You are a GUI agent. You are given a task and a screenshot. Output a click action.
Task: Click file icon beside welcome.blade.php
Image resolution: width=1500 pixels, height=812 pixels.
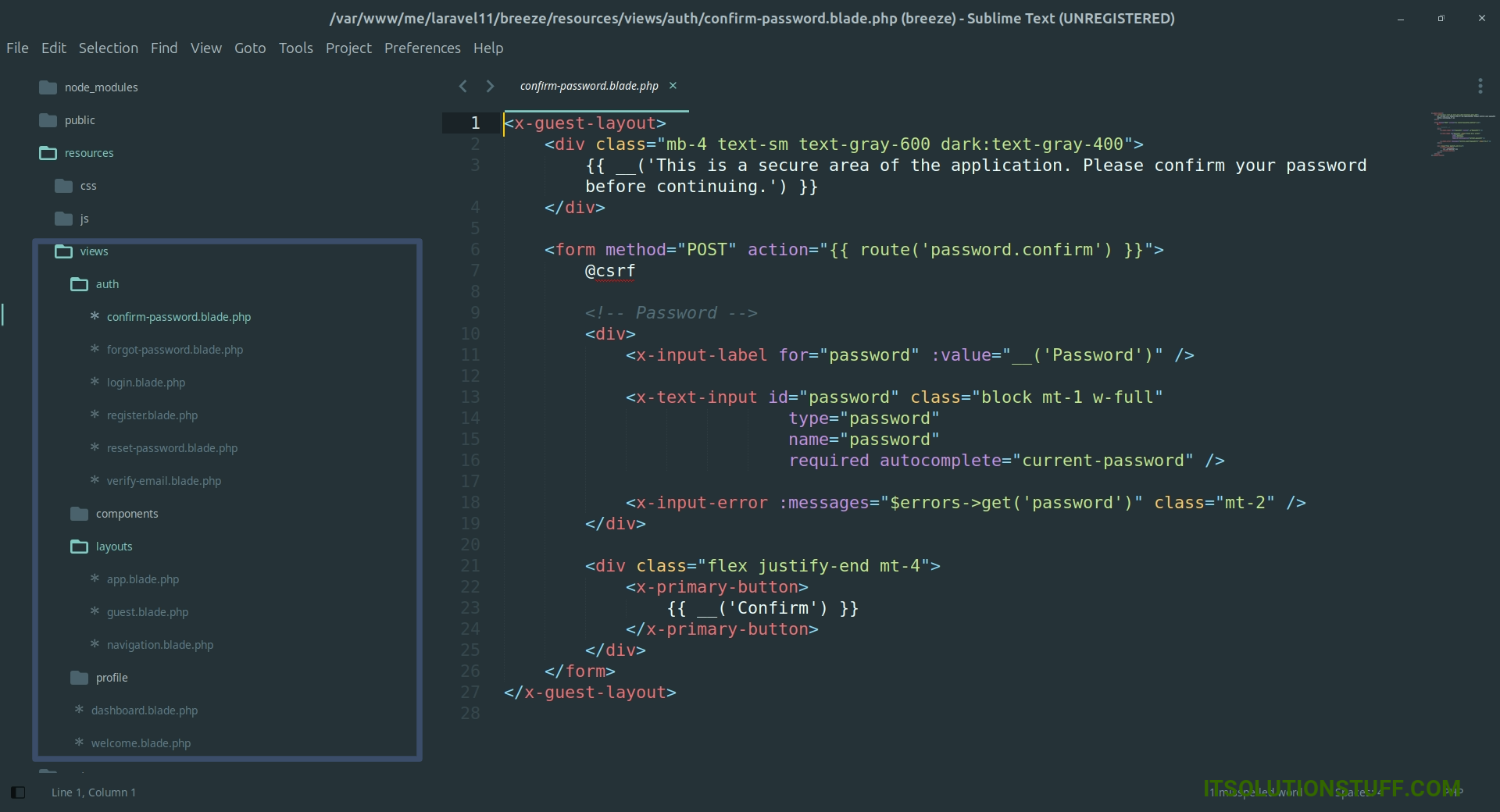pyautogui.click(x=79, y=743)
